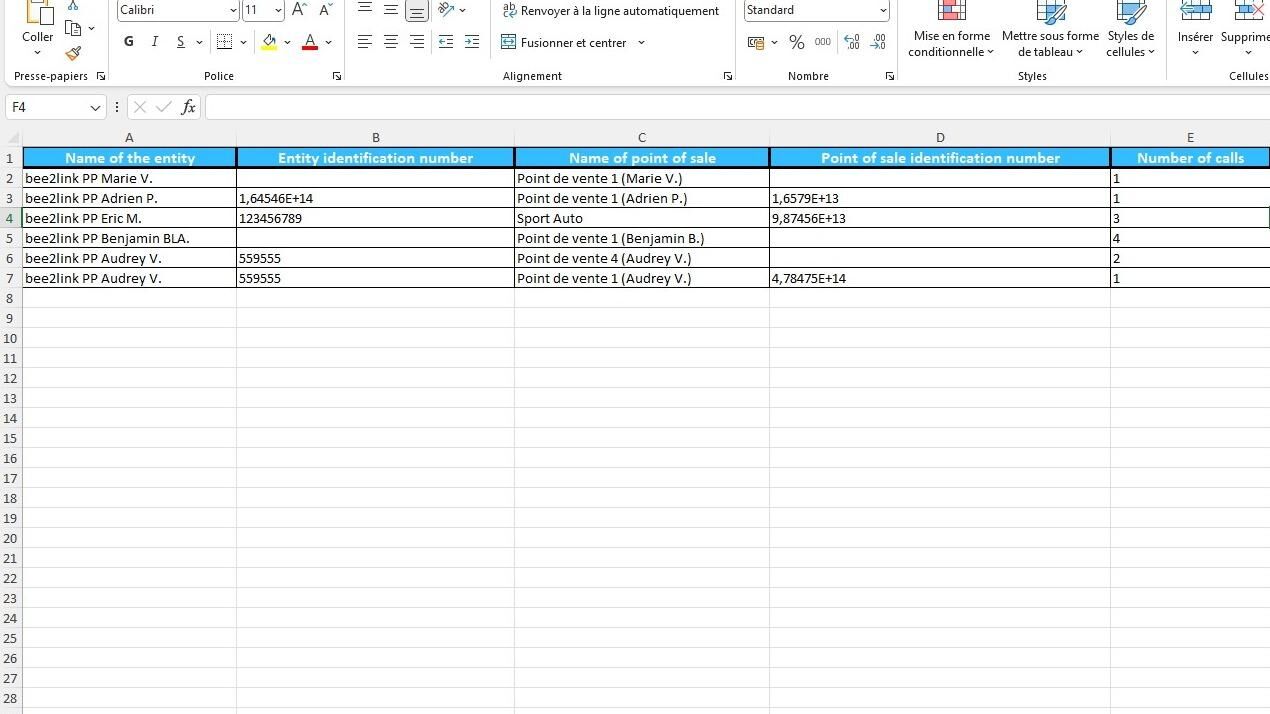Image resolution: width=1270 pixels, height=714 pixels.
Task: Increase font size with larger A icon
Action: tap(299, 10)
